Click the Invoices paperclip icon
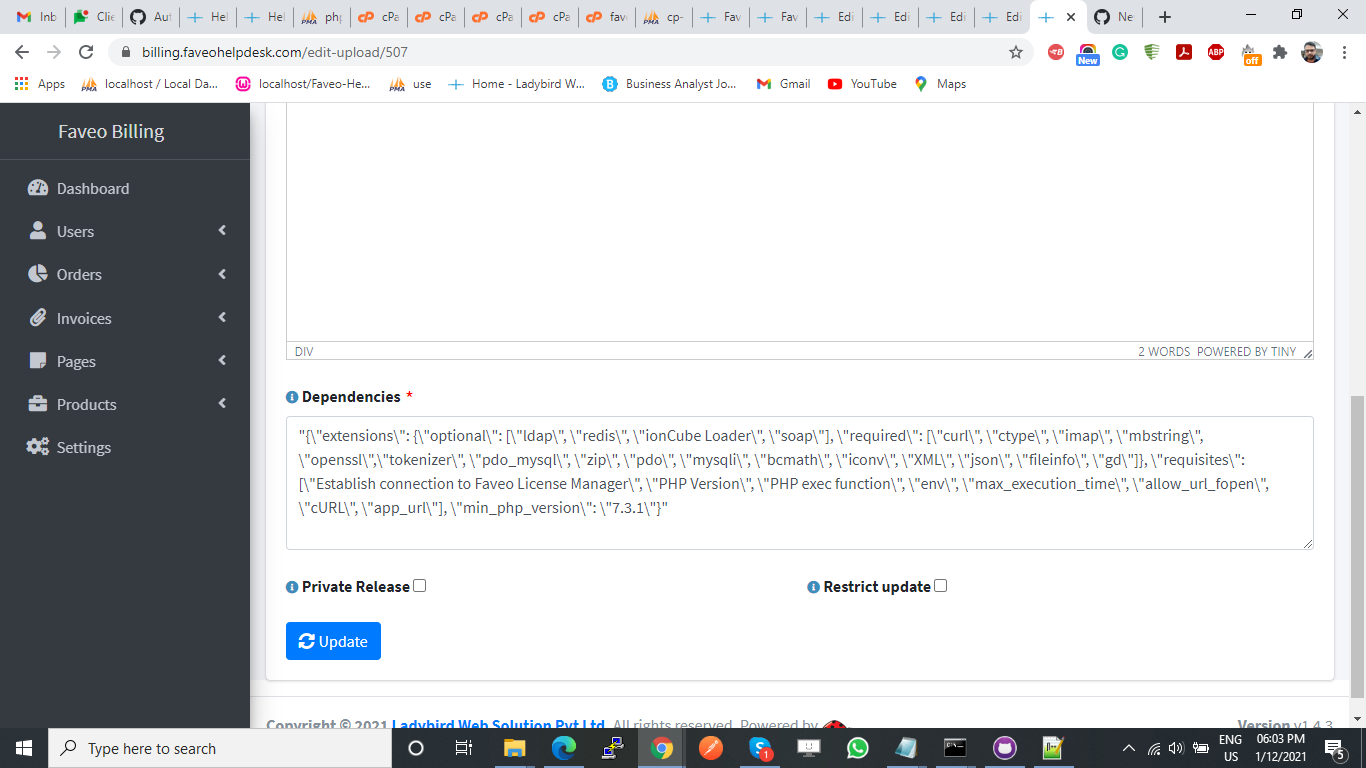The height and width of the screenshot is (768, 1366). point(38,318)
